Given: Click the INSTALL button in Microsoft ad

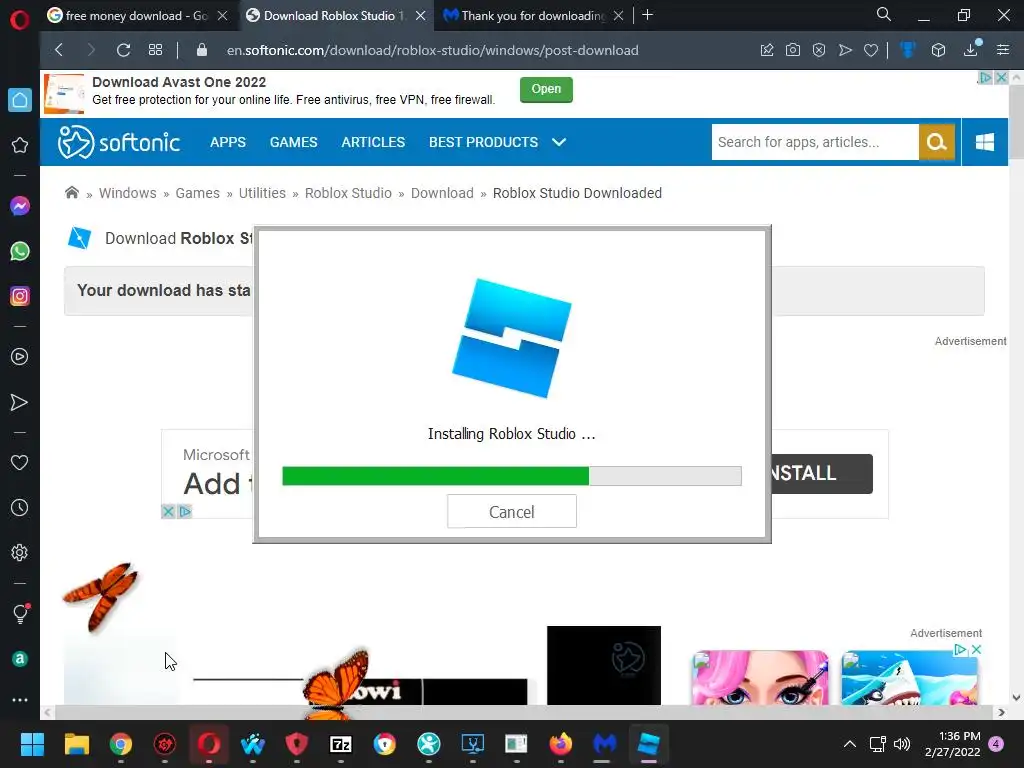Looking at the screenshot, I should point(822,473).
